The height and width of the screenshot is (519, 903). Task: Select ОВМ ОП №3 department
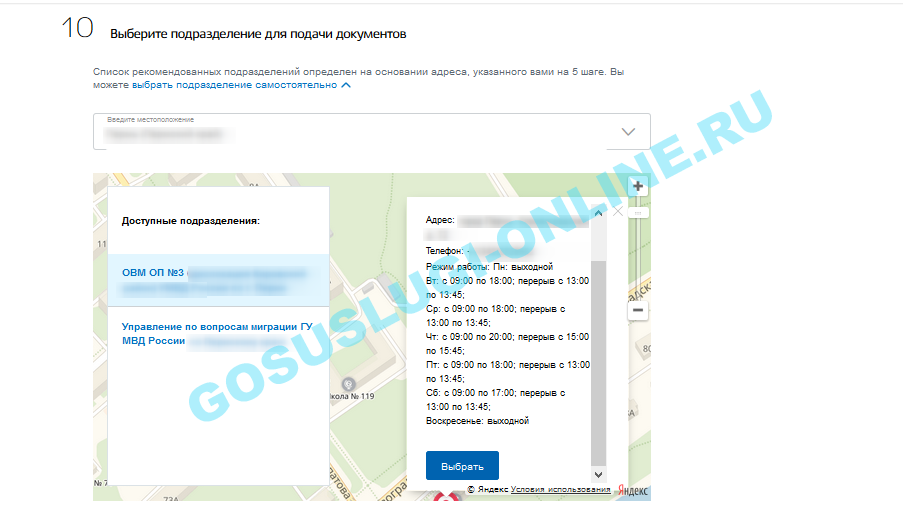click(218, 280)
